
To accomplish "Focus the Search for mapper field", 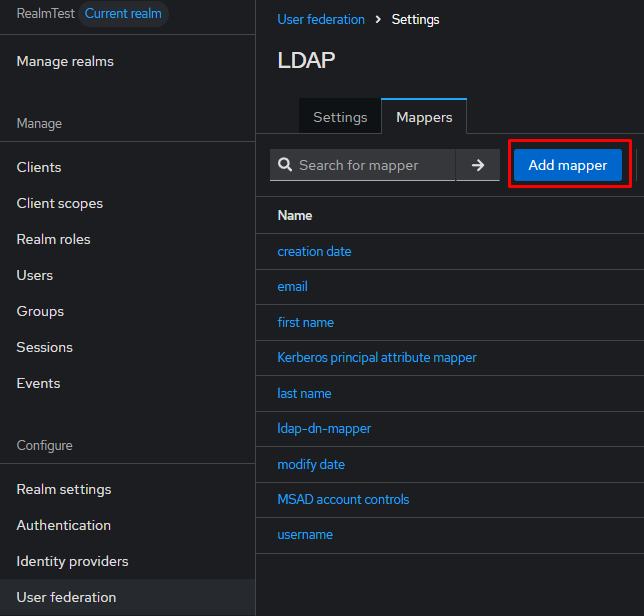I will (x=370, y=165).
